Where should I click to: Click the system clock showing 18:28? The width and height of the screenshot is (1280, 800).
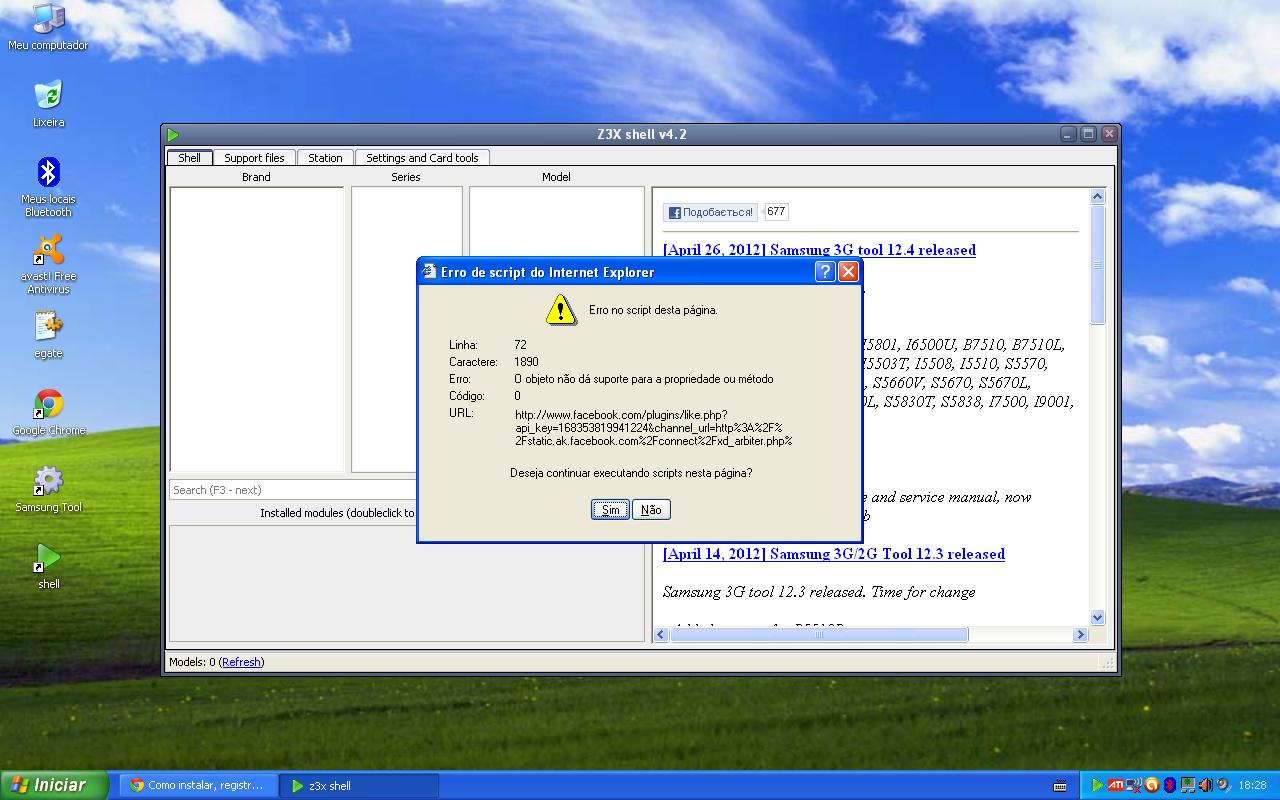(x=1252, y=786)
